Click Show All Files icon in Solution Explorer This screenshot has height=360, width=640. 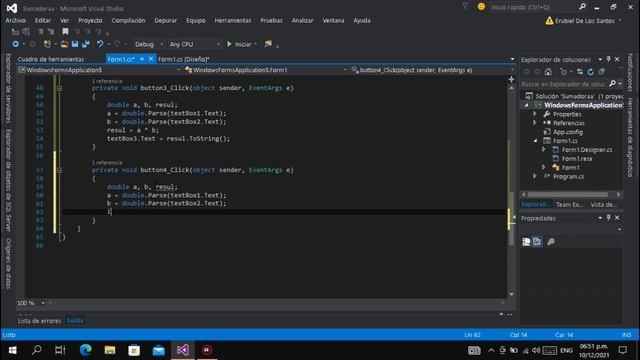[x=602, y=72]
